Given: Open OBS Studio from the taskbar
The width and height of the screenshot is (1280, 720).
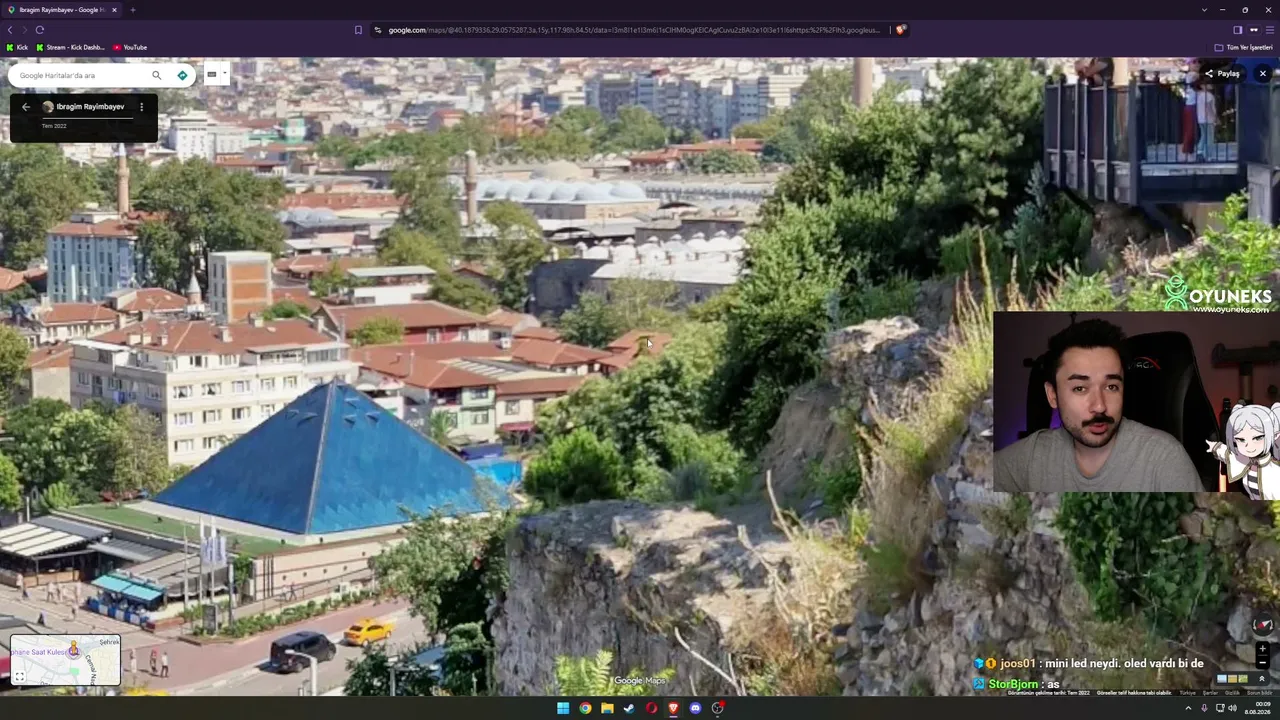Looking at the screenshot, I should [717, 708].
